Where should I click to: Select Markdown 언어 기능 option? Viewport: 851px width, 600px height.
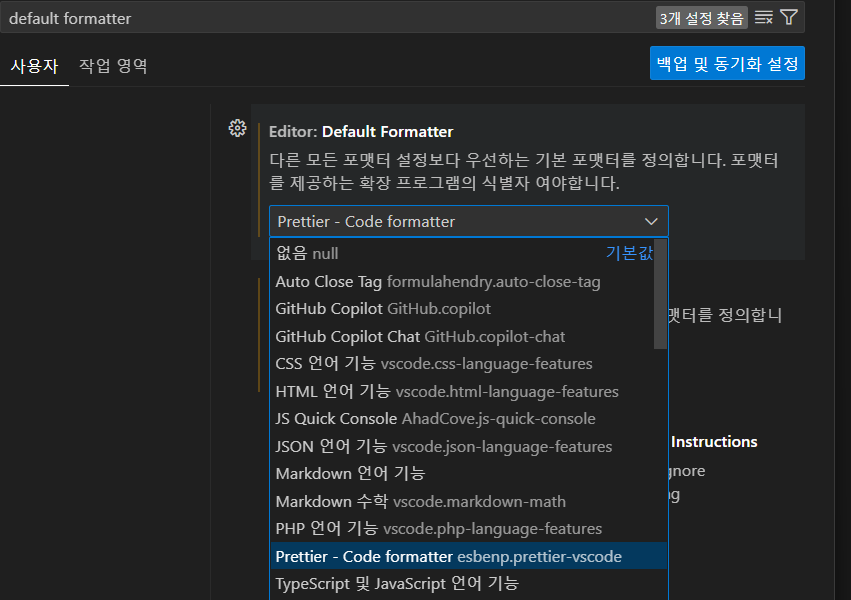point(469,474)
